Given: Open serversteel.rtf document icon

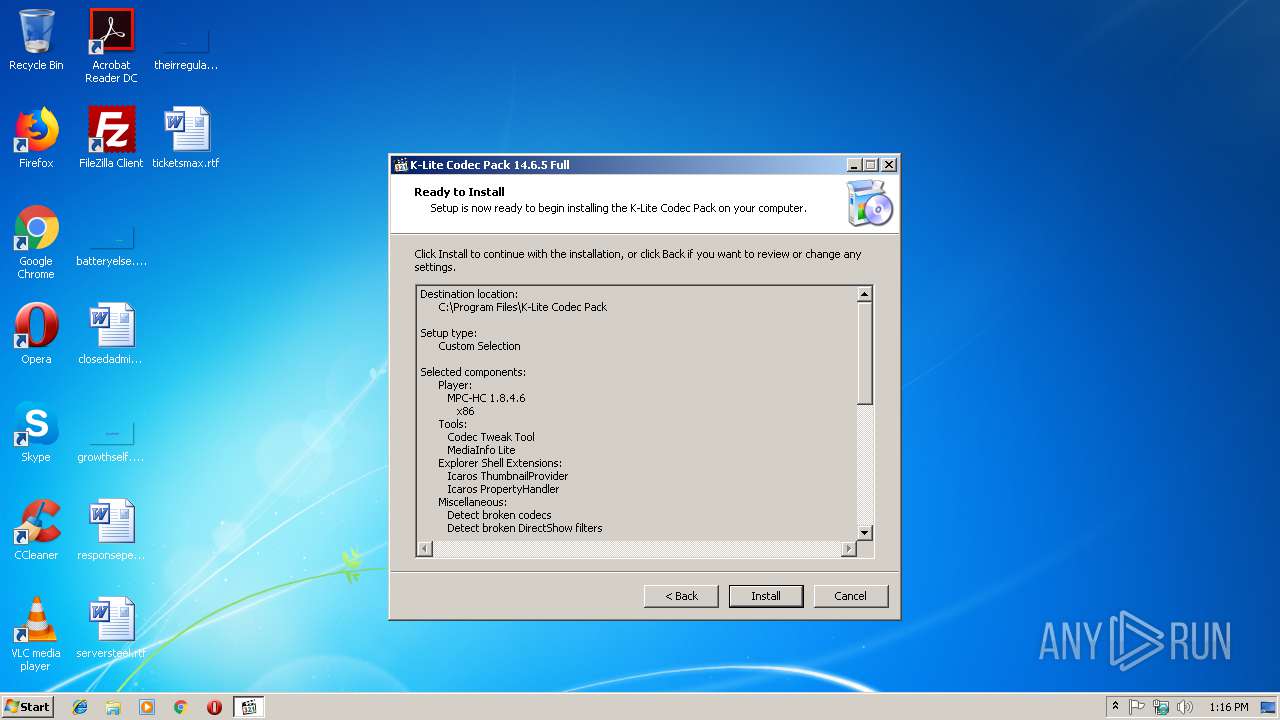Looking at the screenshot, I should pos(111,628).
